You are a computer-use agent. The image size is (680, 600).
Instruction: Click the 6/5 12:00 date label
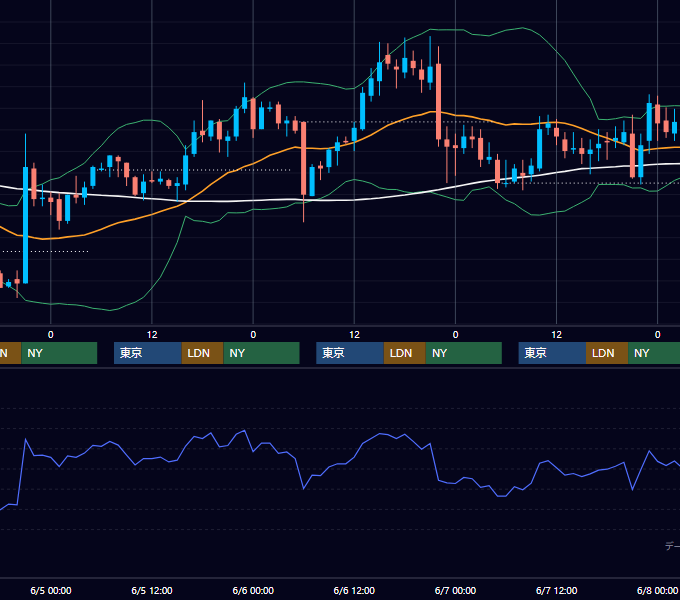coord(152,590)
